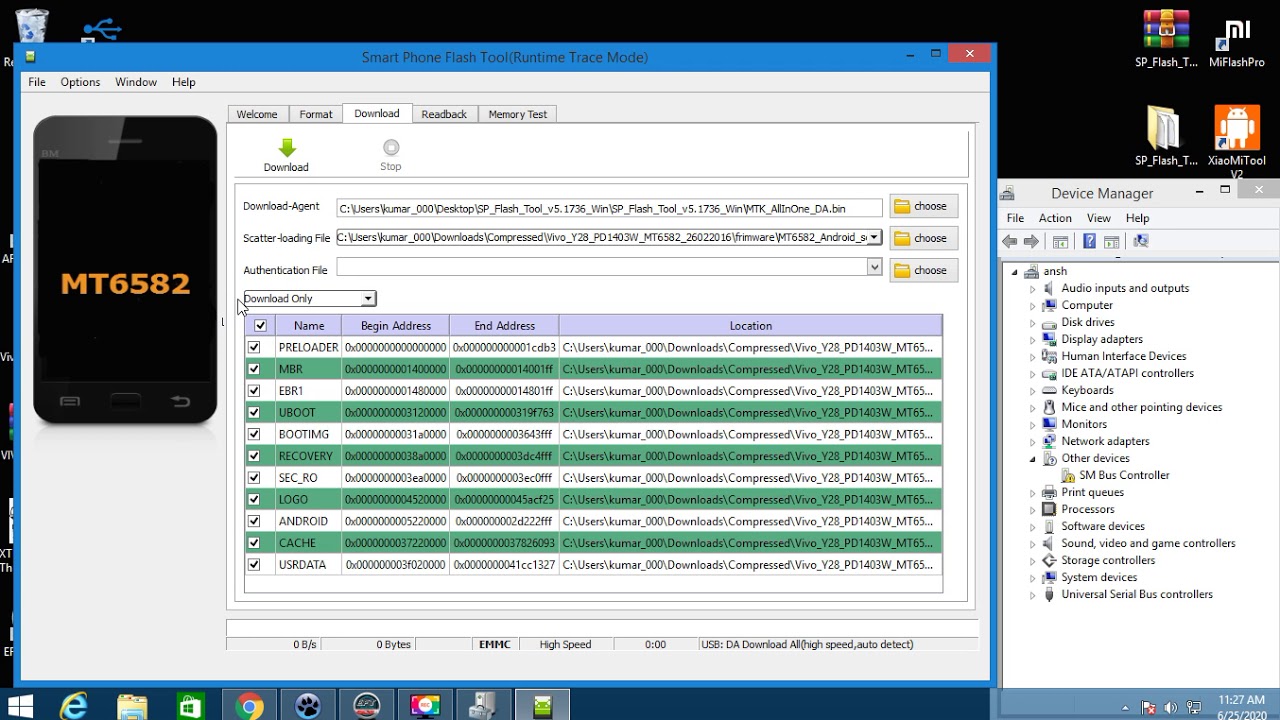Uncheck the MBR partition checkbox
This screenshot has width=1280, height=720.
coord(254,369)
